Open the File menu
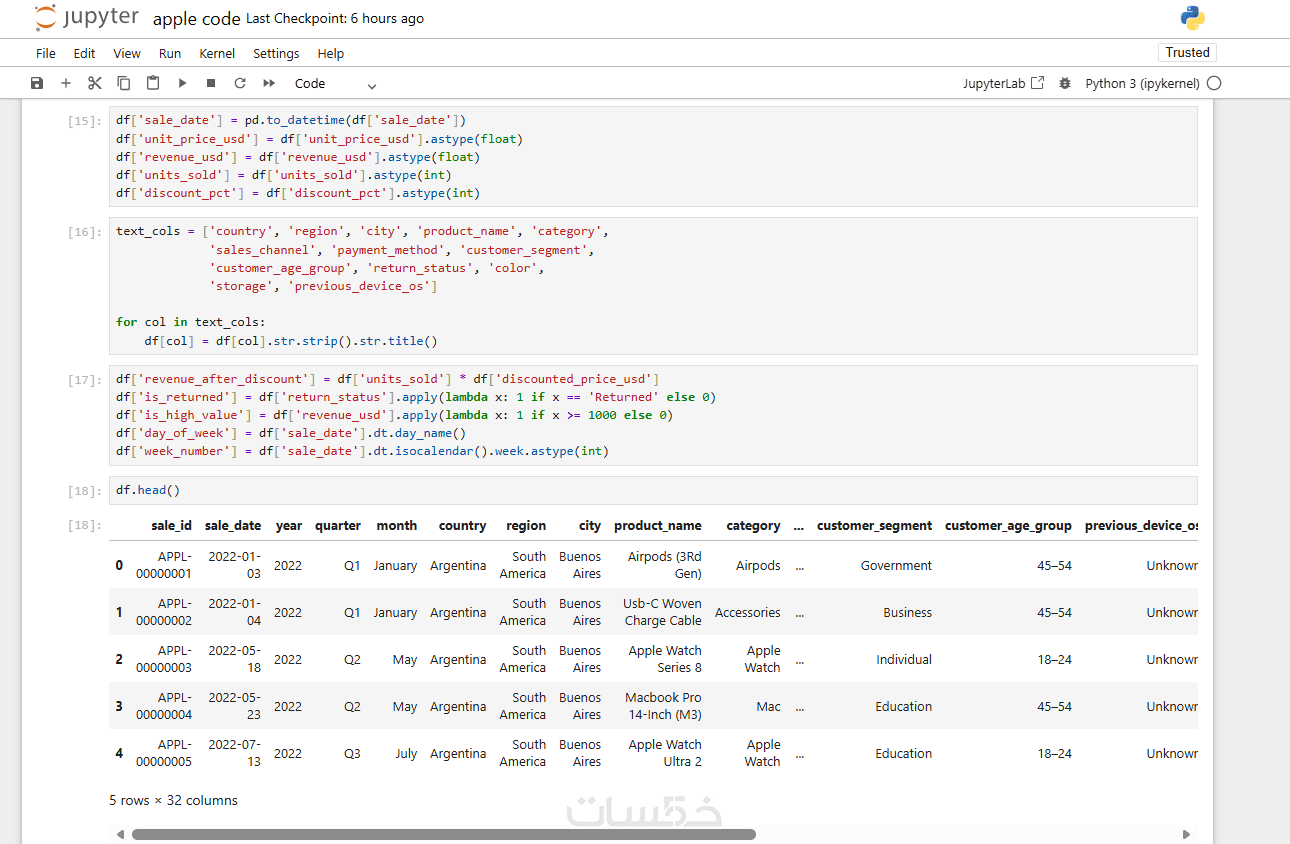This screenshot has width=1290, height=844. point(46,54)
